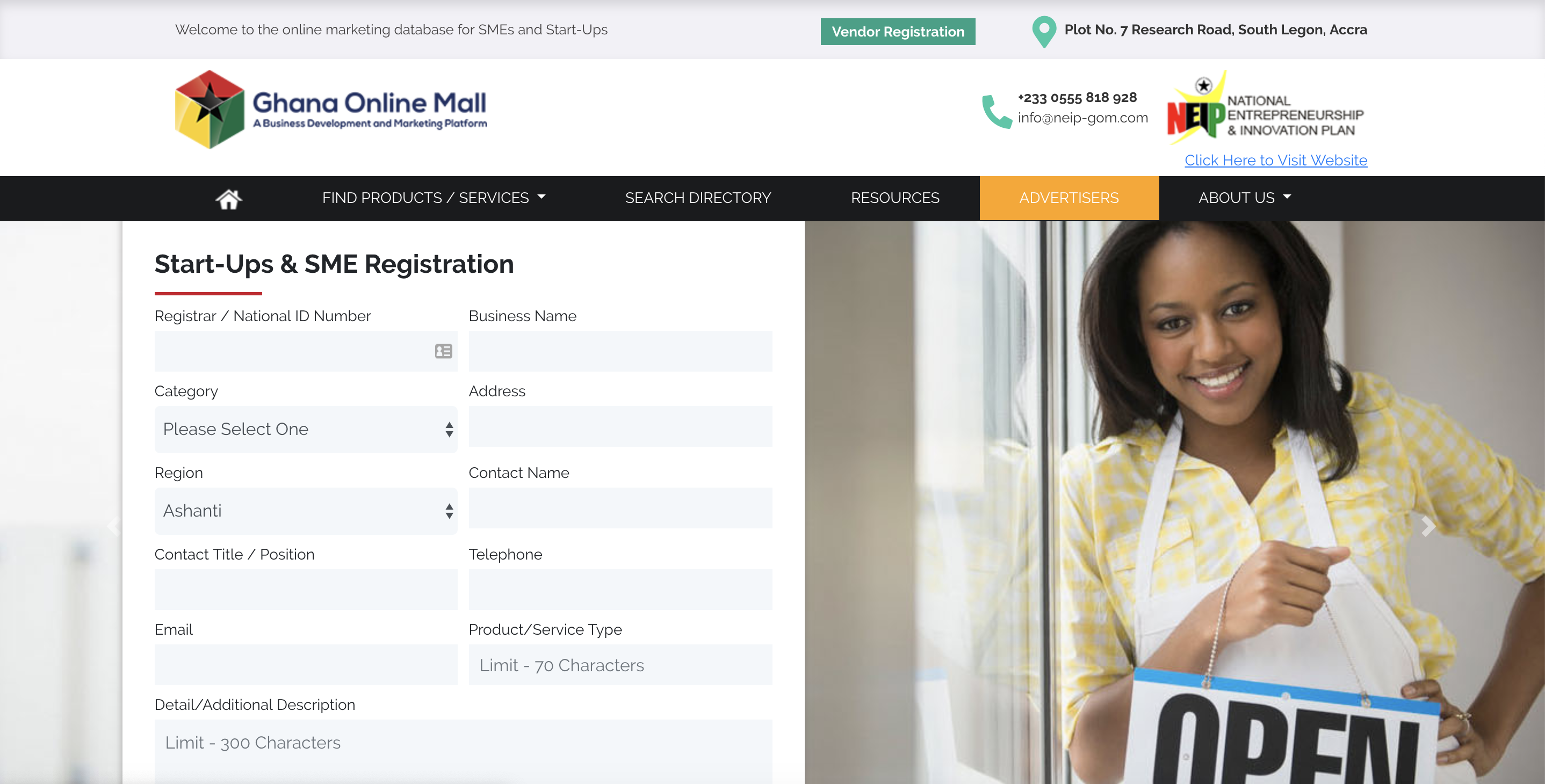Go back with carousel left arrow

pyautogui.click(x=114, y=526)
